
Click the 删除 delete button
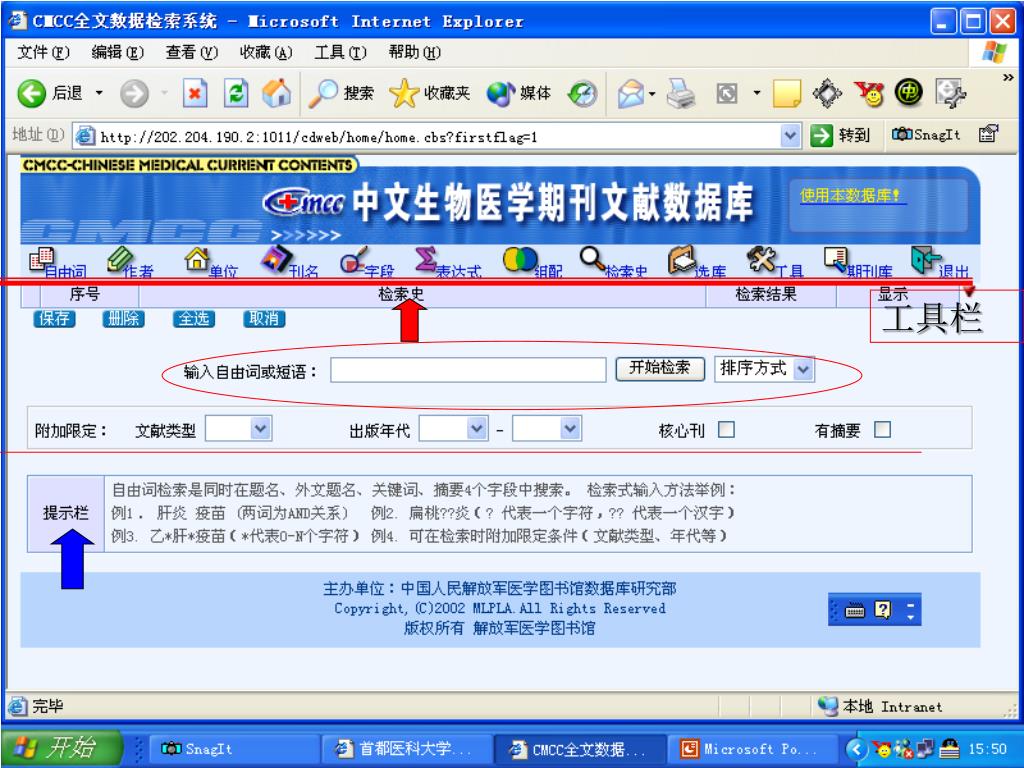coord(123,319)
